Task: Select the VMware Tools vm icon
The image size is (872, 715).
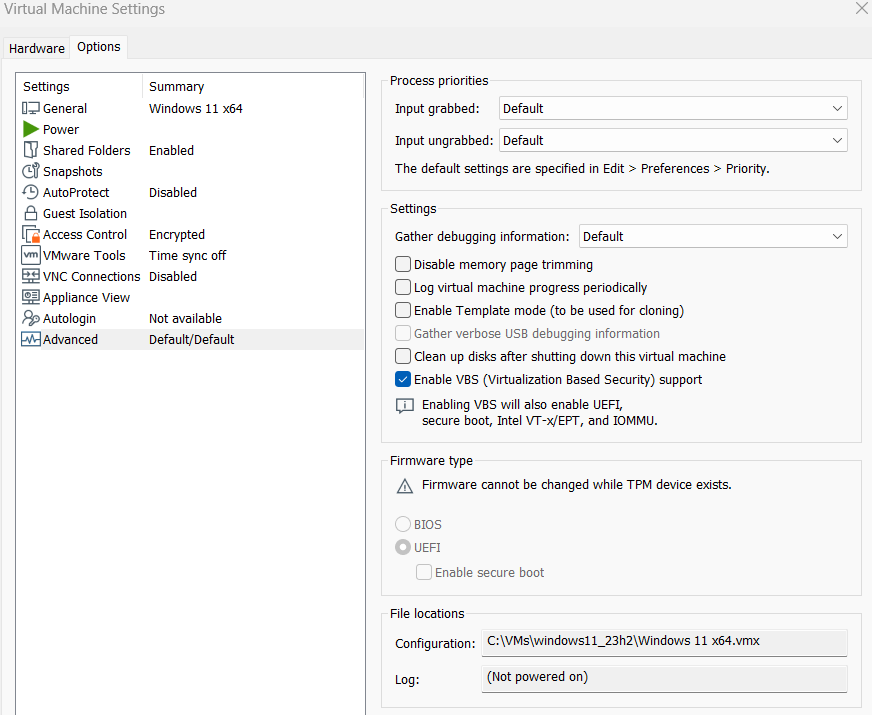Action: click(x=31, y=255)
